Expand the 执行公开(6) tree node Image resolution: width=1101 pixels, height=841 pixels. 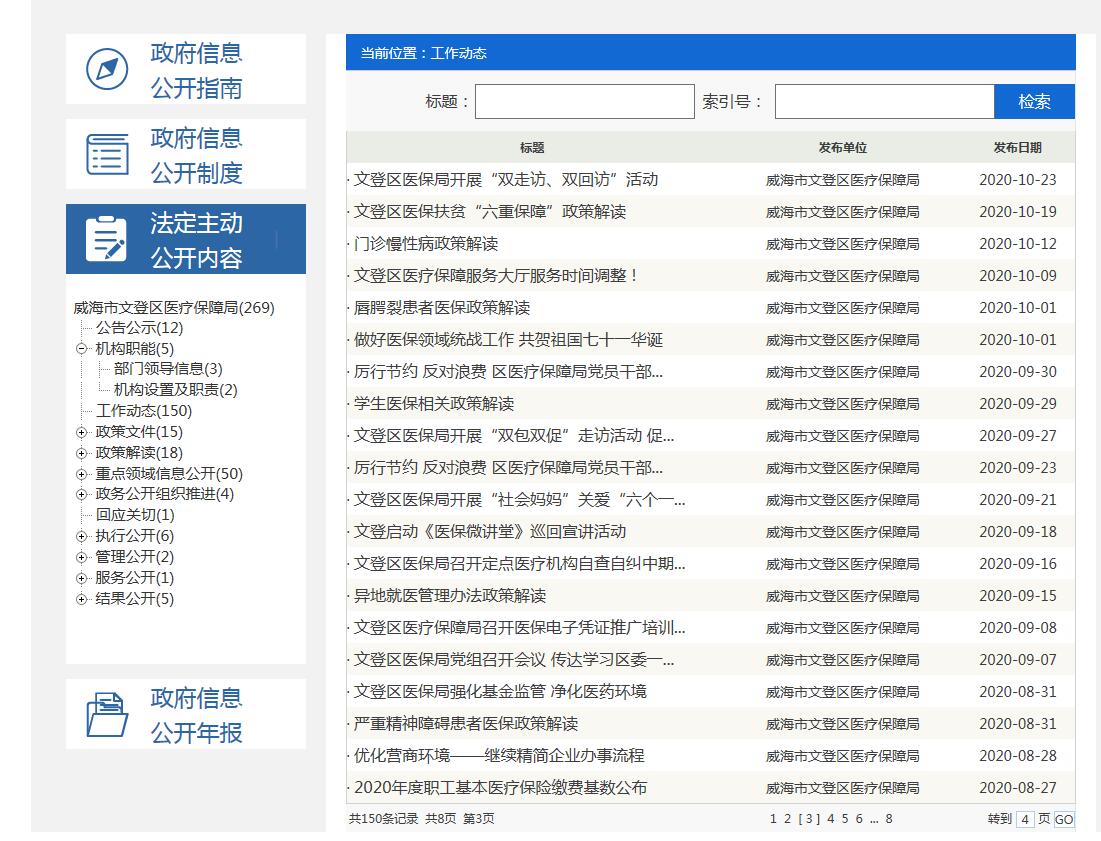(82, 536)
